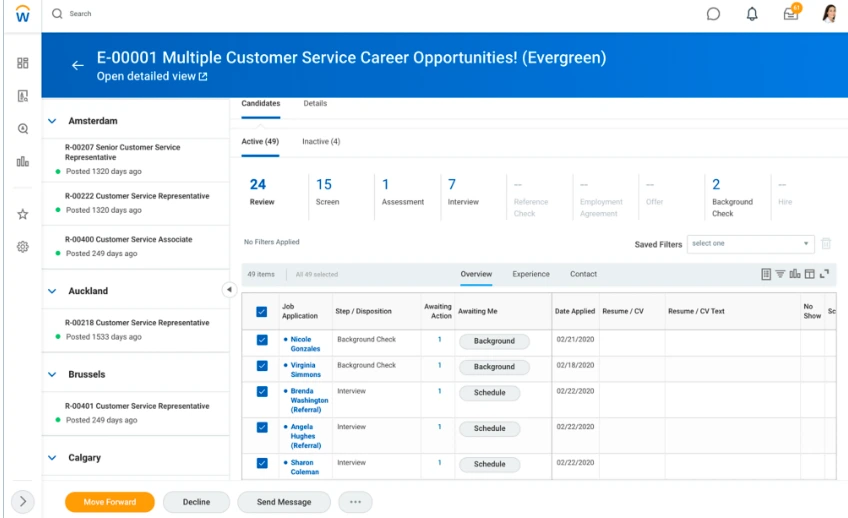Switch to Overview table tab
The image size is (848, 518).
(476, 274)
